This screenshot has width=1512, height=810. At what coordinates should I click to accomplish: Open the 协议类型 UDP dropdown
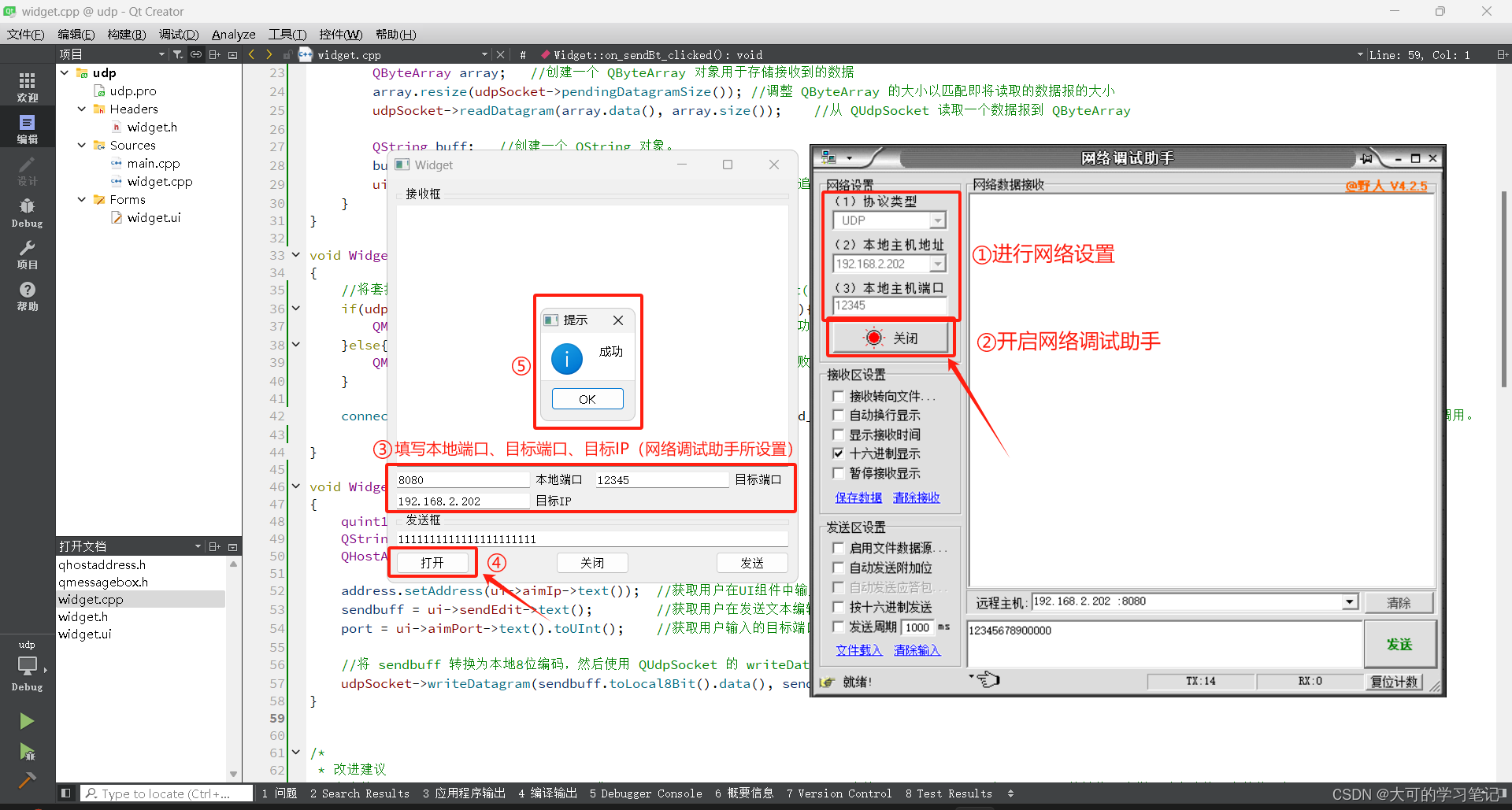(937, 220)
